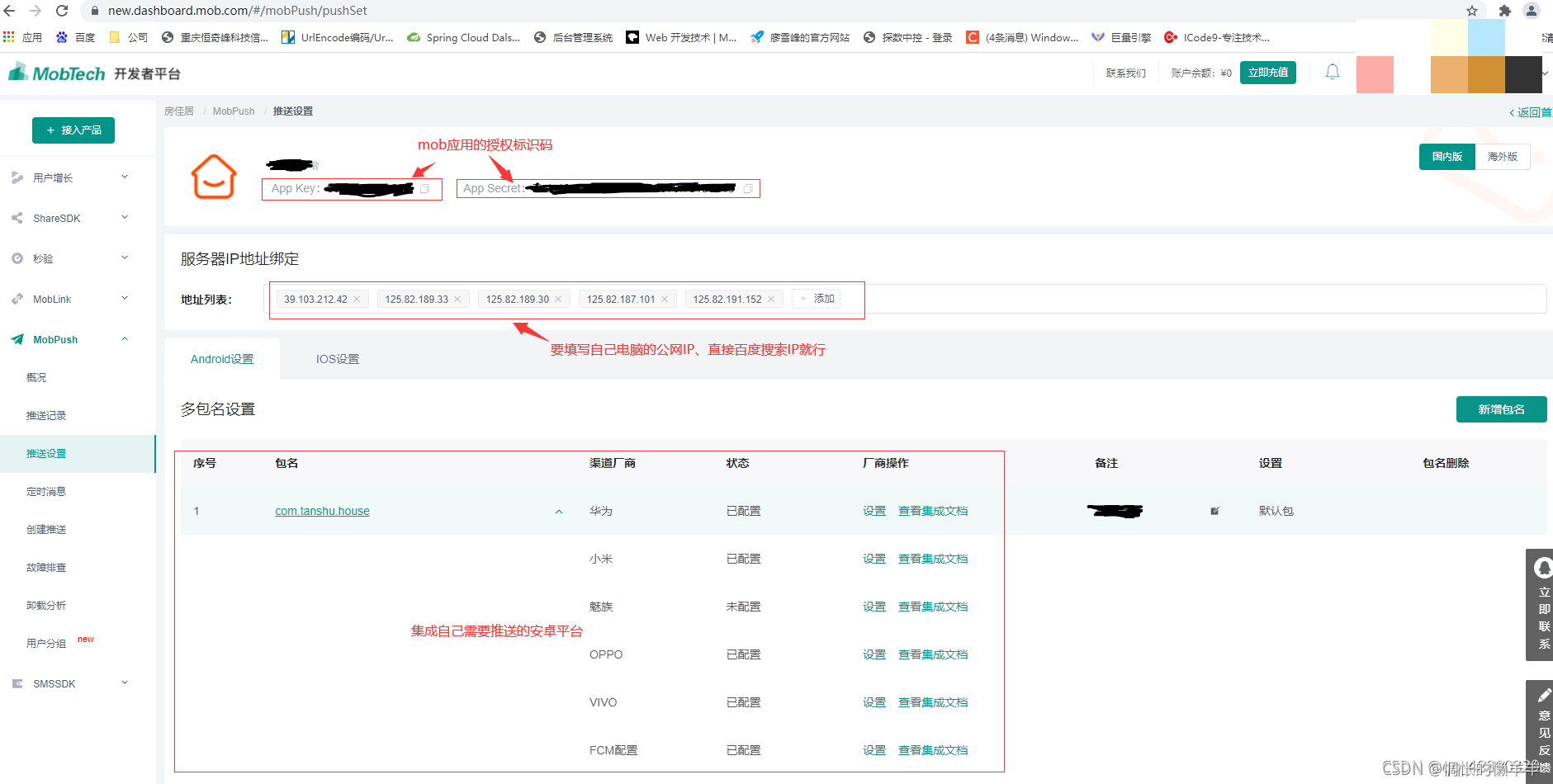The image size is (1553, 784).
Task: Reload the page with browser refresh icon
Action: click(x=62, y=11)
